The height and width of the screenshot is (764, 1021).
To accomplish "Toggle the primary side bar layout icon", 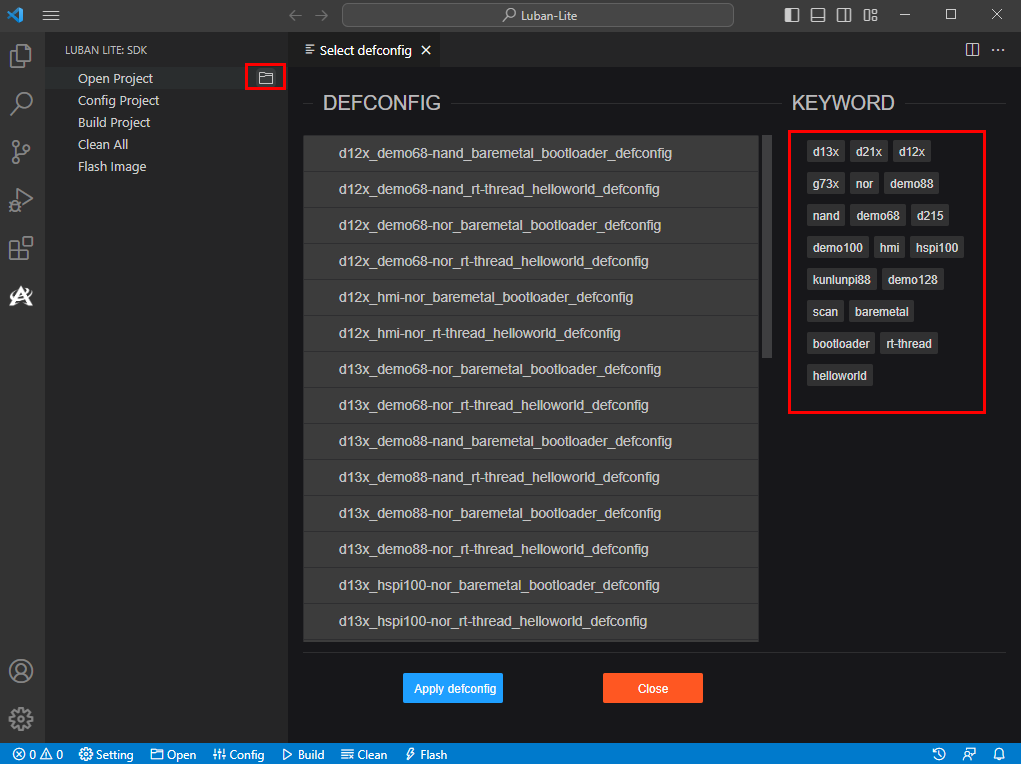I will tap(792, 15).
